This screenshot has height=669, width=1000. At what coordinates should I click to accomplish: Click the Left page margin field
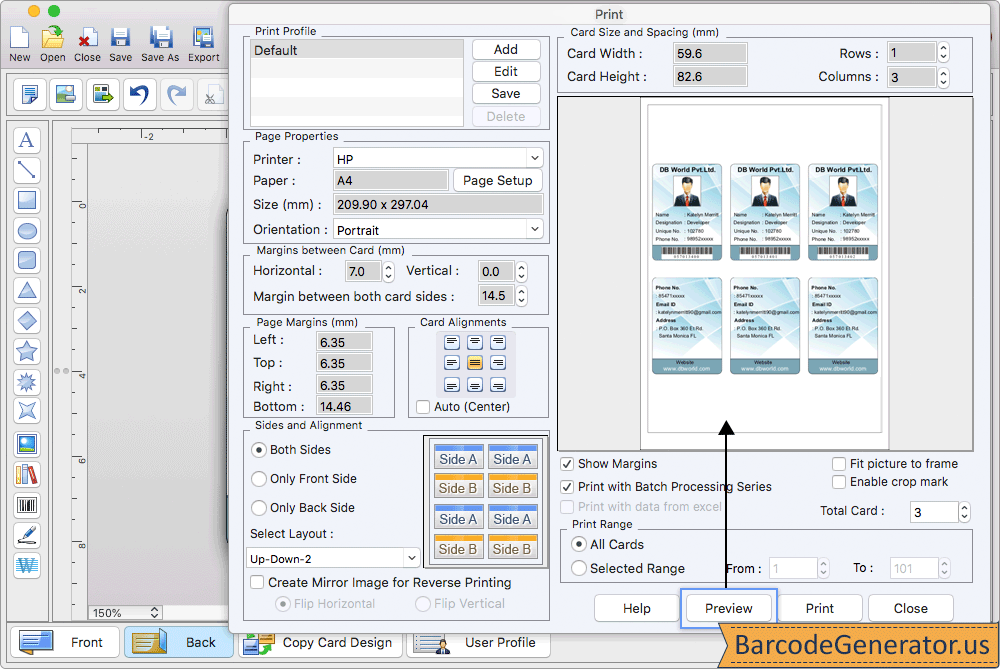pos(344,342)
